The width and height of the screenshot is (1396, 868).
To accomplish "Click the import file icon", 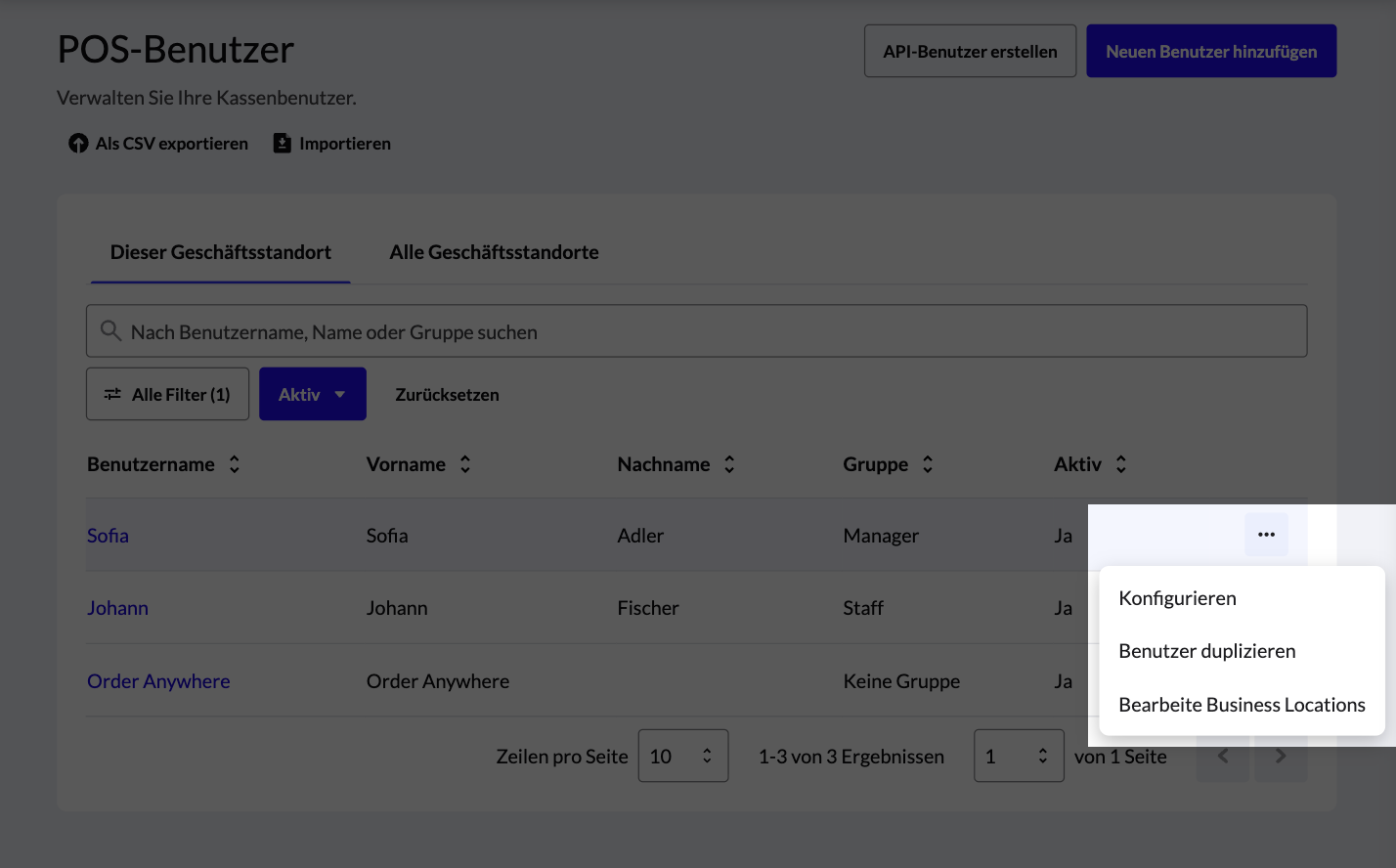I will [x=282, y=144].
